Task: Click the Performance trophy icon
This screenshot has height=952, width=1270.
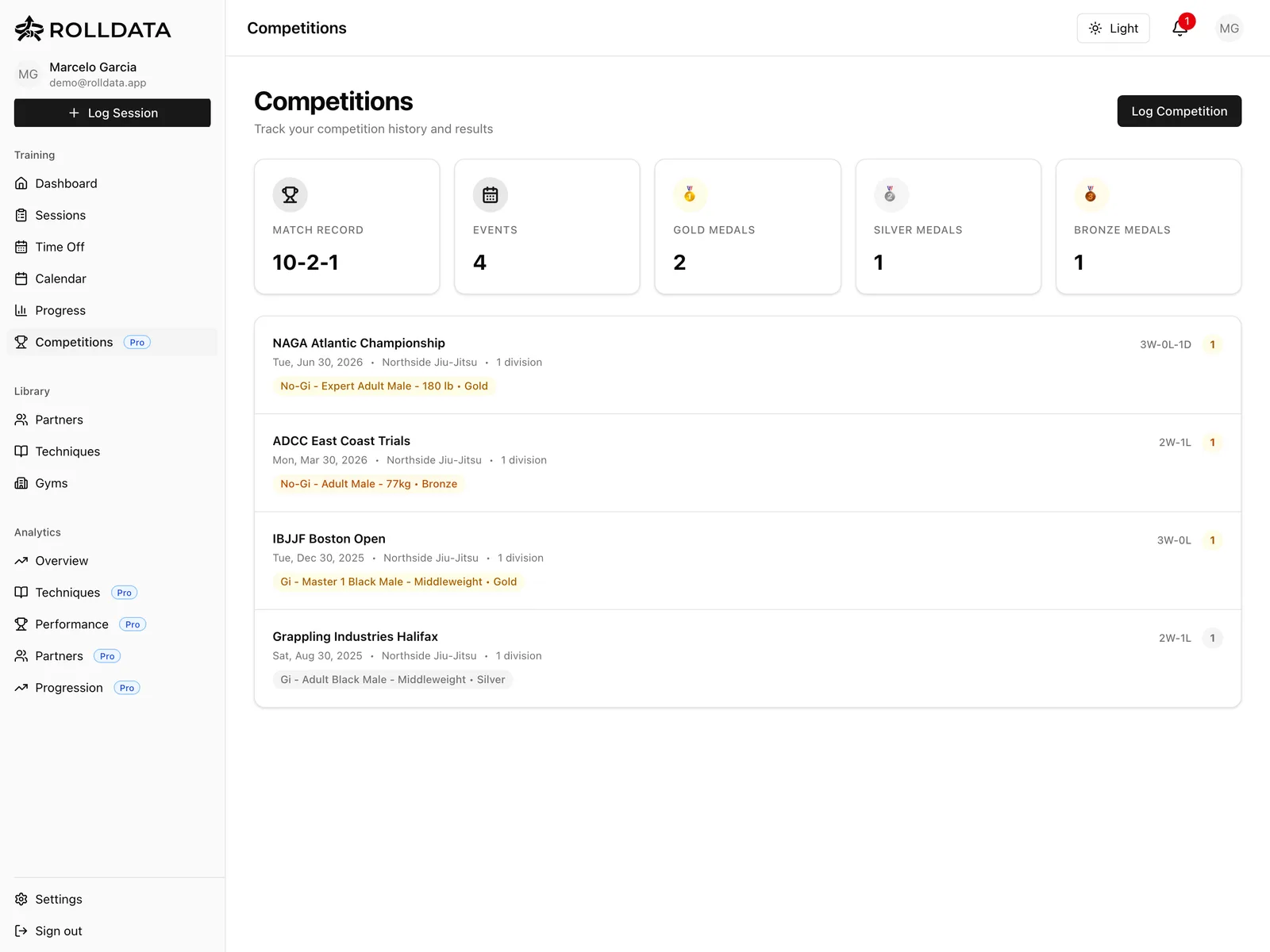Action: click(x=21, y=624)
